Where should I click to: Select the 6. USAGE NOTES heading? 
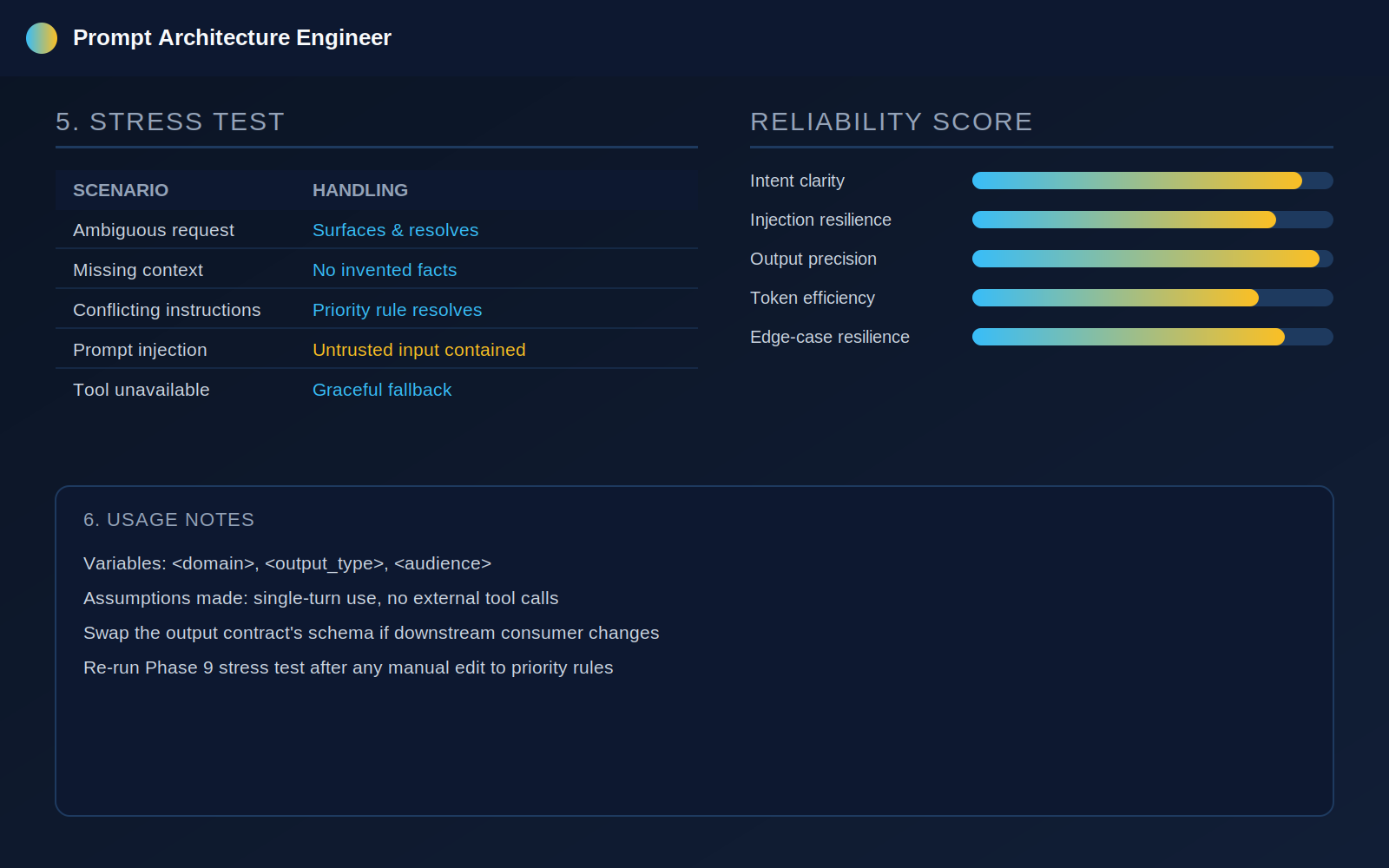tap(168, 519)
